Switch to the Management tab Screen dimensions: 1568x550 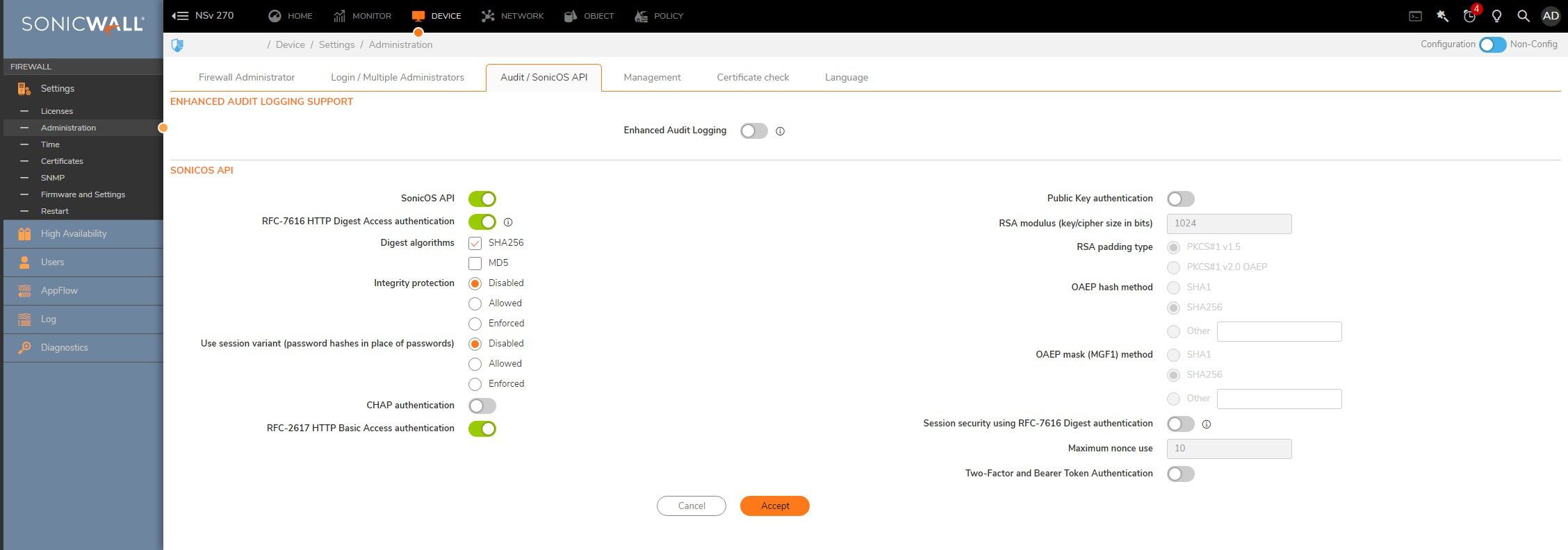(652, 78)
